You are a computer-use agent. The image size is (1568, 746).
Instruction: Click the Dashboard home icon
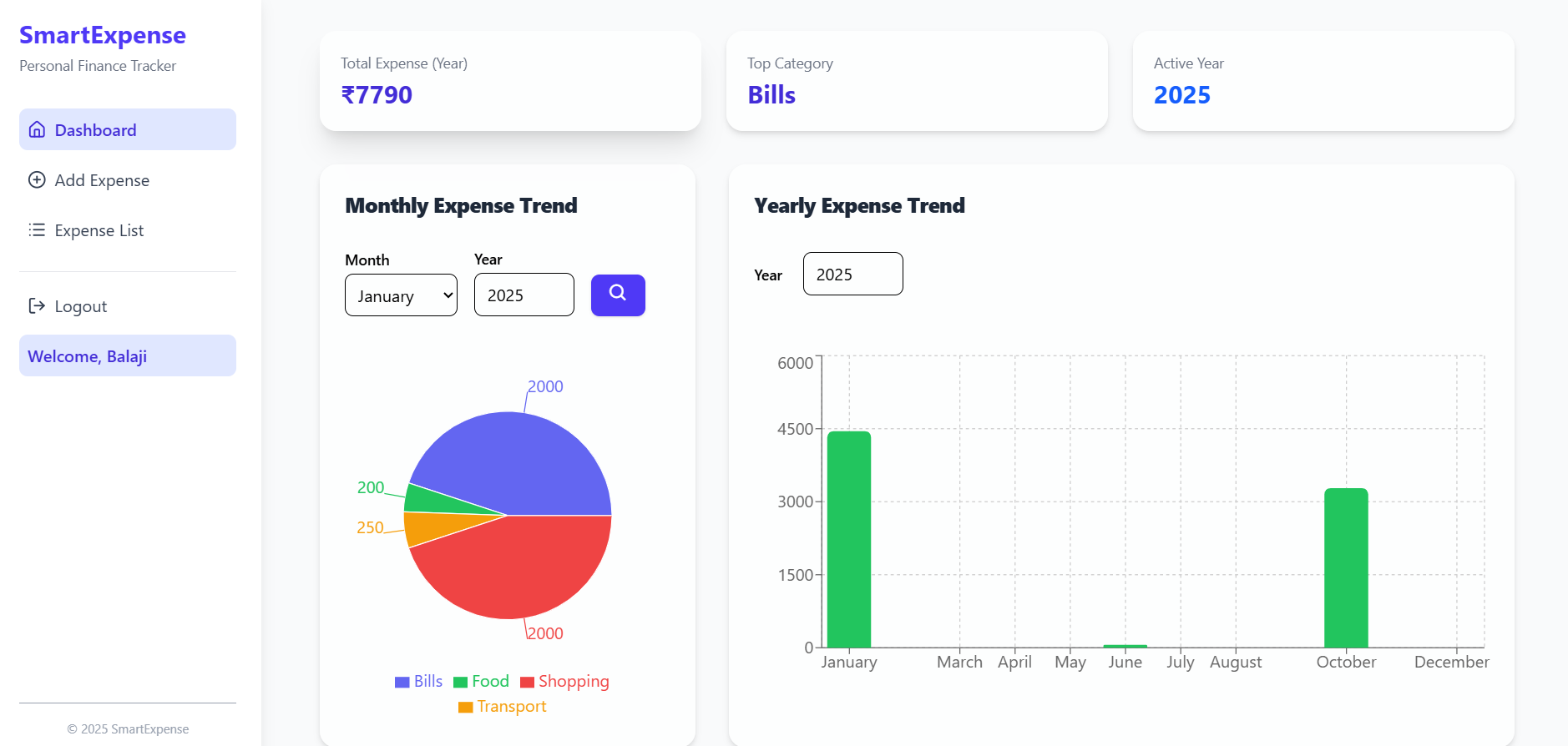(37, 129)
